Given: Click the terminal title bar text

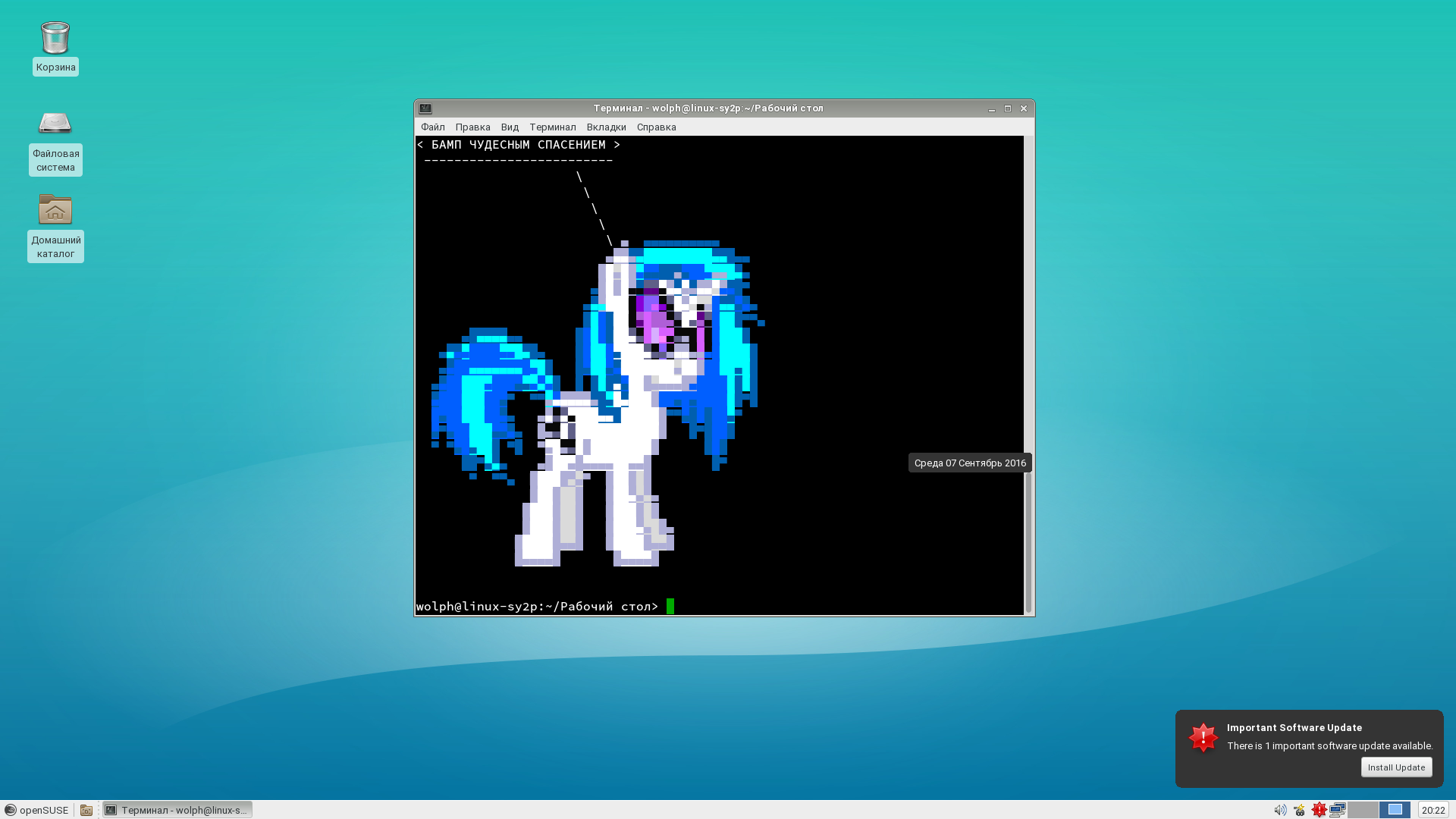Looking at the screenshot, I should tap(708, 108).
